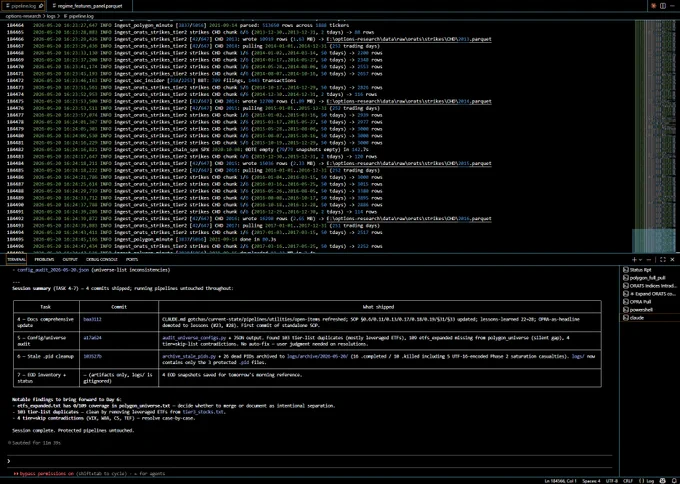The width and height of the screenshot is (680, 484).
Task: Click pipeline.log in the breadcrumb path
Action: (x=80, y=16)
